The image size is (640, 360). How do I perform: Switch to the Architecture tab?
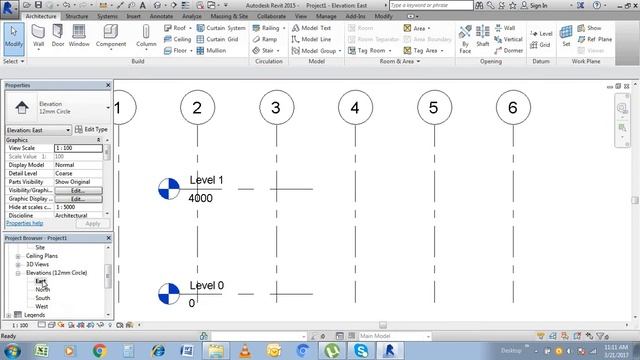coord(41,16)
